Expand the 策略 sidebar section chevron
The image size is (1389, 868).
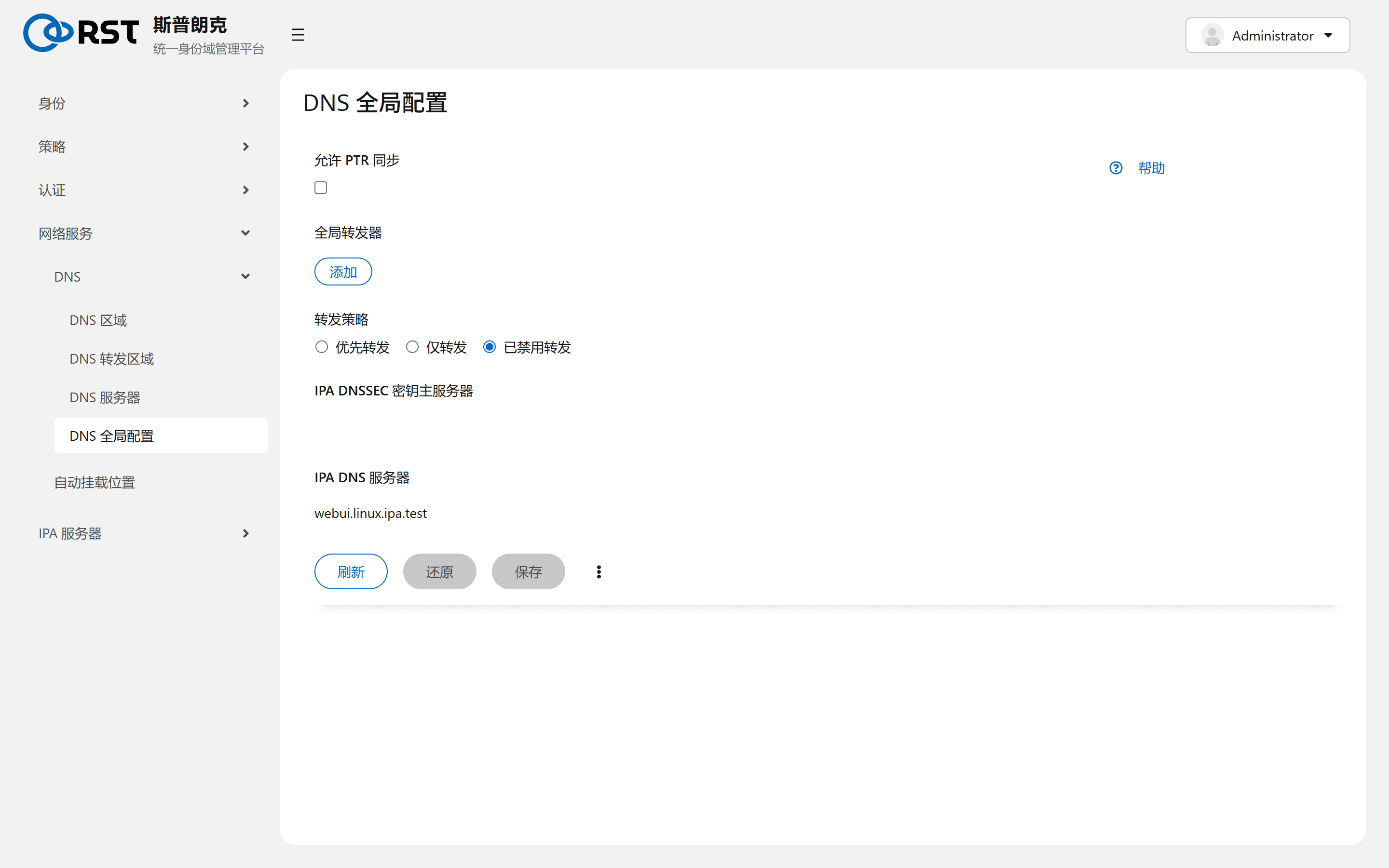245,147
